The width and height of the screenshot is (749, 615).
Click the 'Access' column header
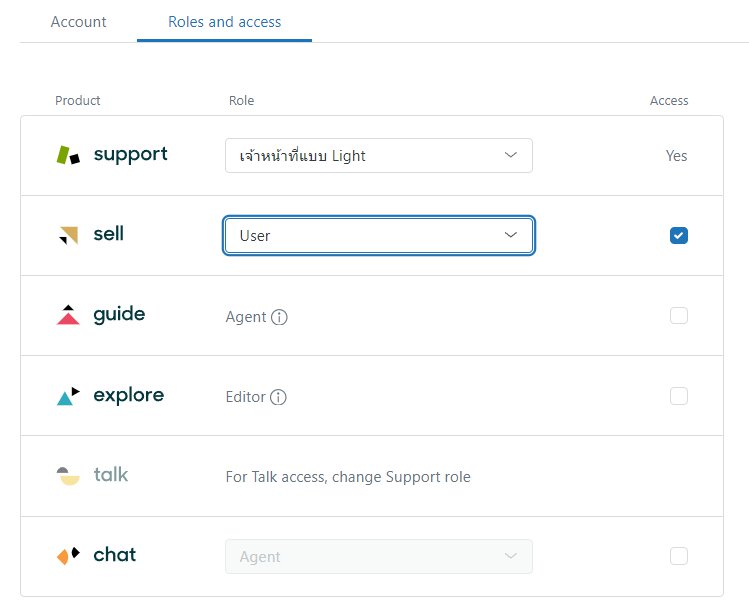pyautogui.click(x=669, y=100)
